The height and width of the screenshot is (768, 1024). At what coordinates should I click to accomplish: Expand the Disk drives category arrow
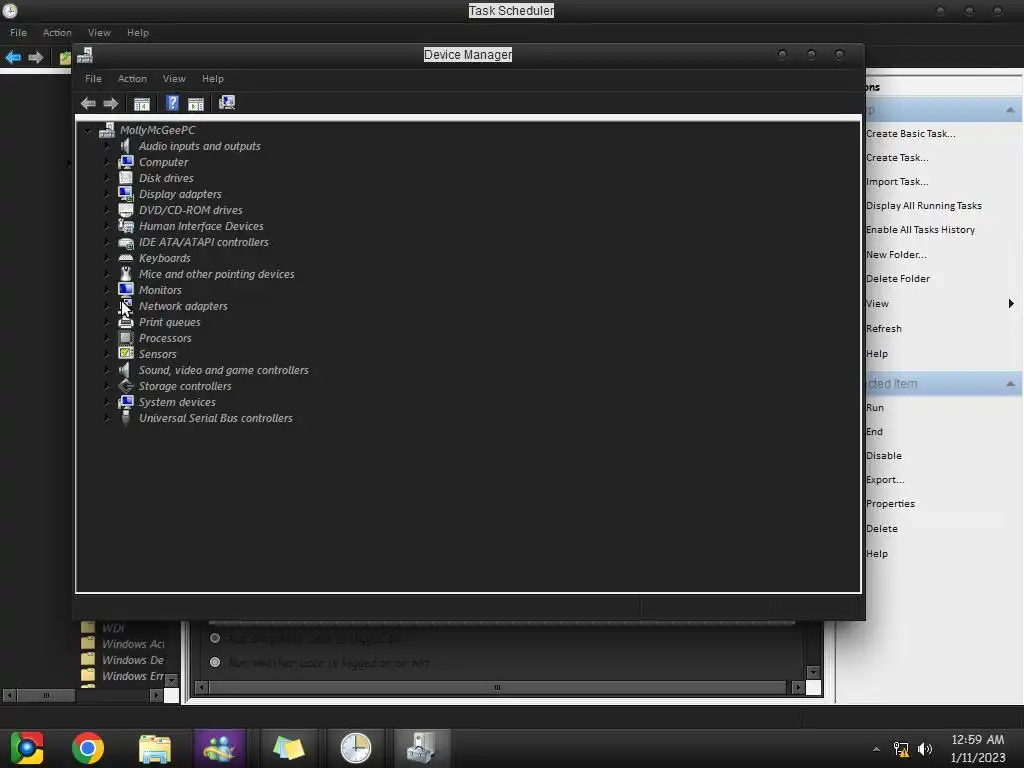pos(107,178)
